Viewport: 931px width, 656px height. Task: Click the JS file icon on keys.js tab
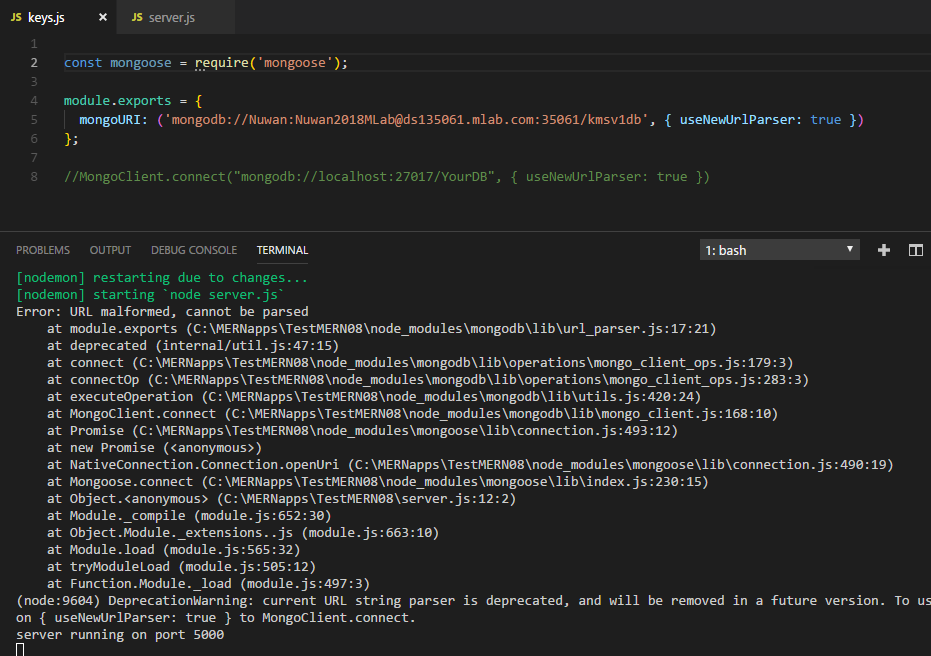point(16,18)
